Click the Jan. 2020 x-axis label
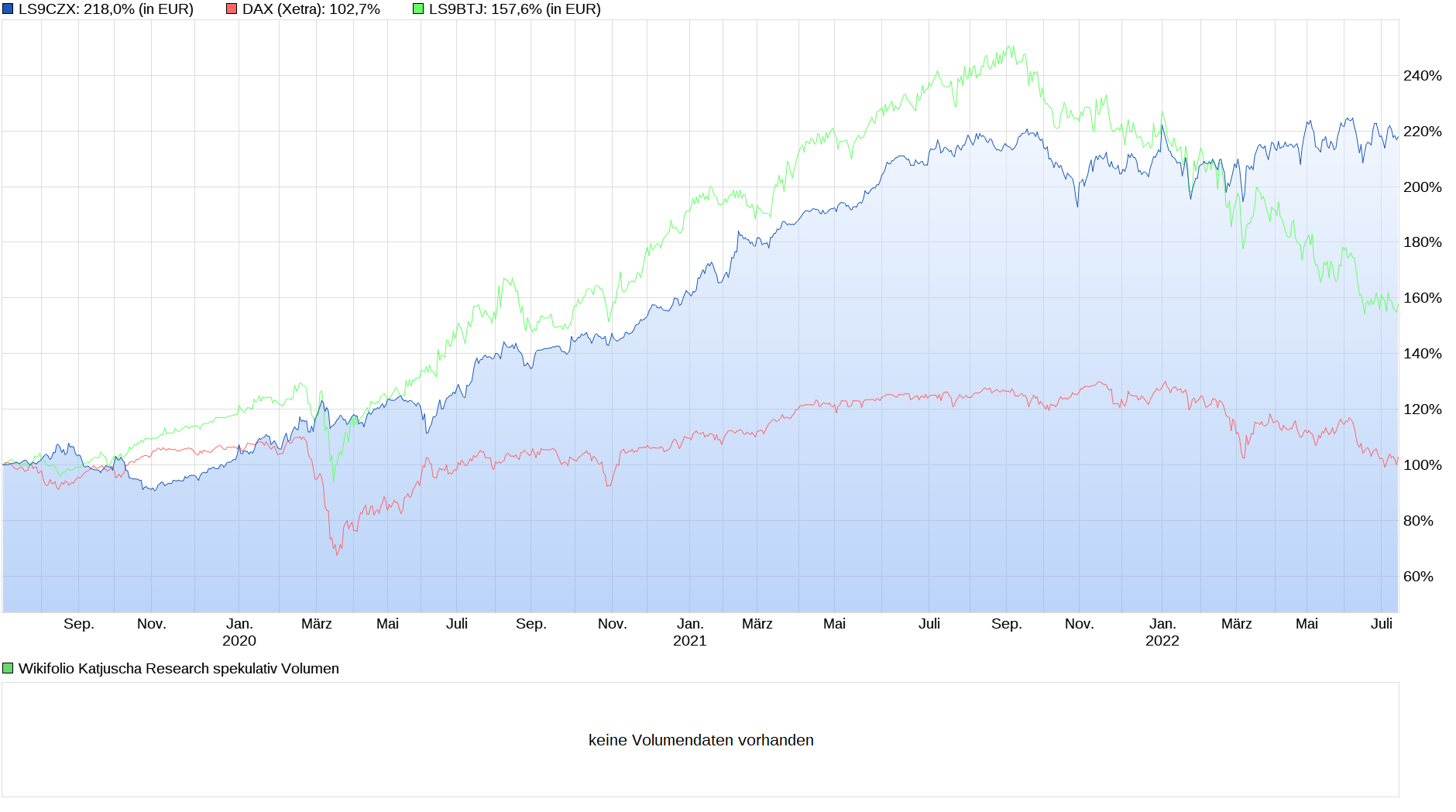 (239, 632)
